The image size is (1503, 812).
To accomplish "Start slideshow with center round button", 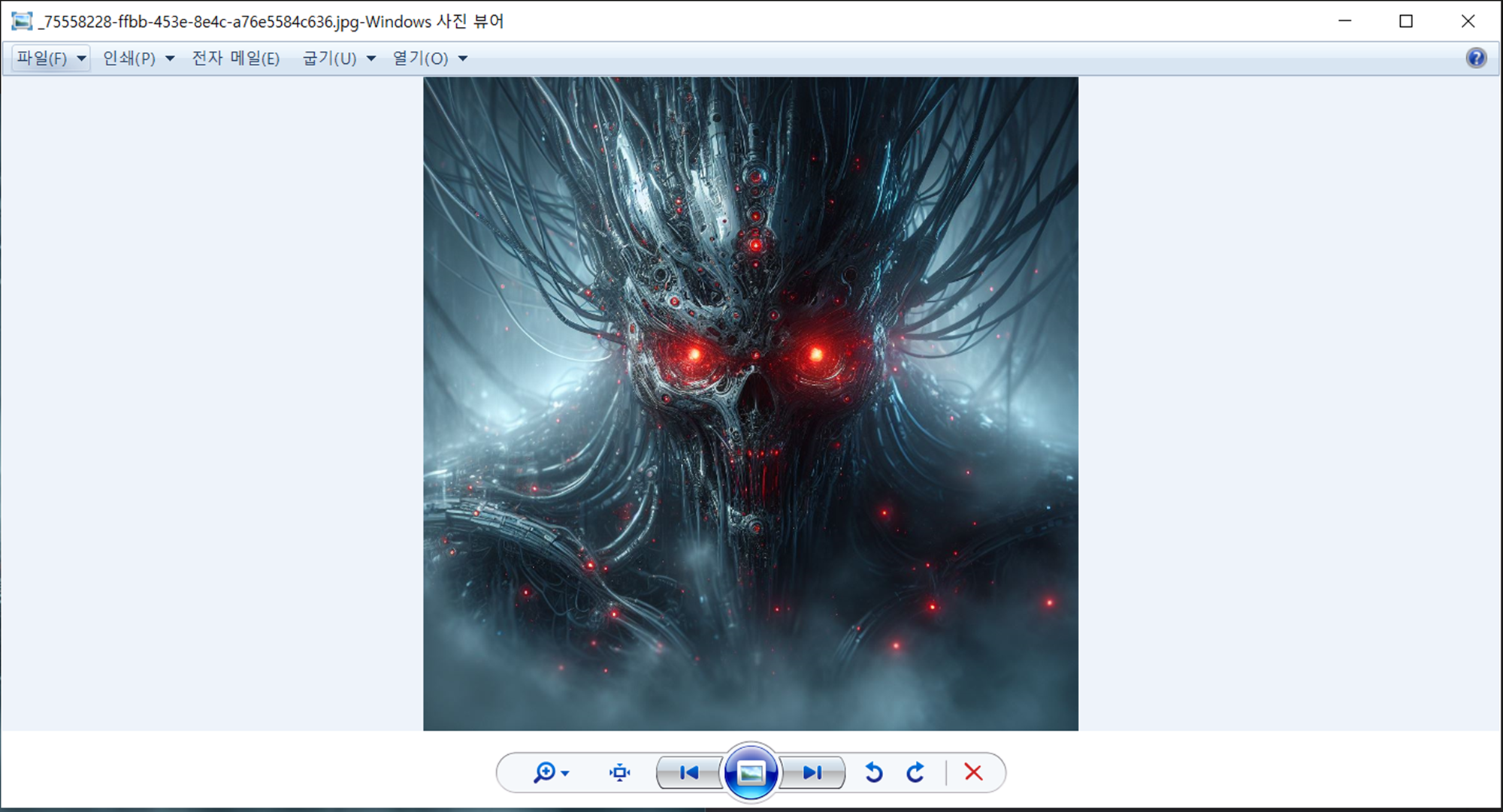I will point(750,772).
